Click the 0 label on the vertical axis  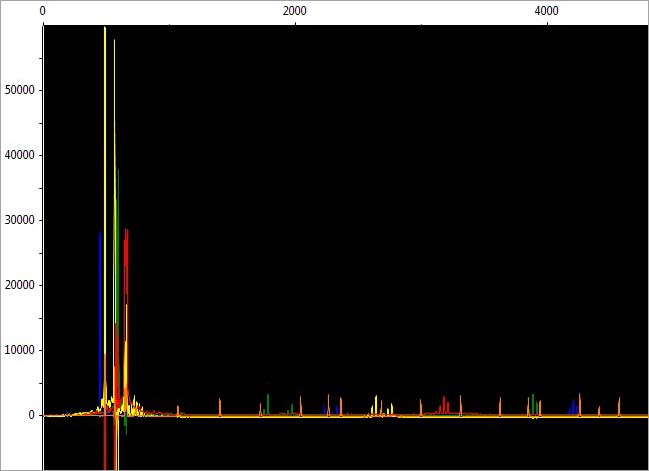click(x=33, y=415)
